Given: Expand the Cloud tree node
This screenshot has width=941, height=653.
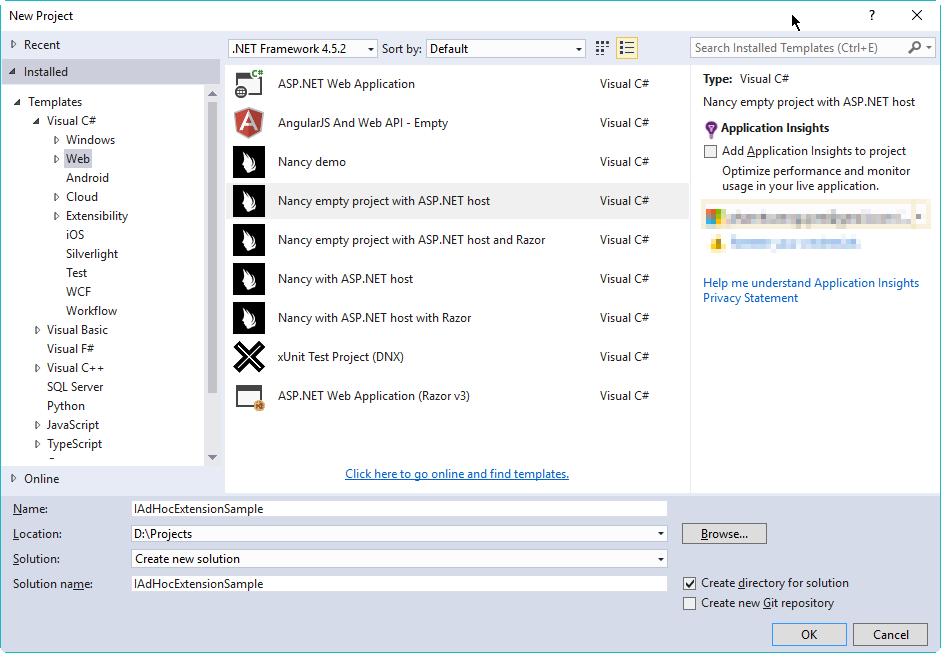Looking at the screenshot, I should point(56,197).
